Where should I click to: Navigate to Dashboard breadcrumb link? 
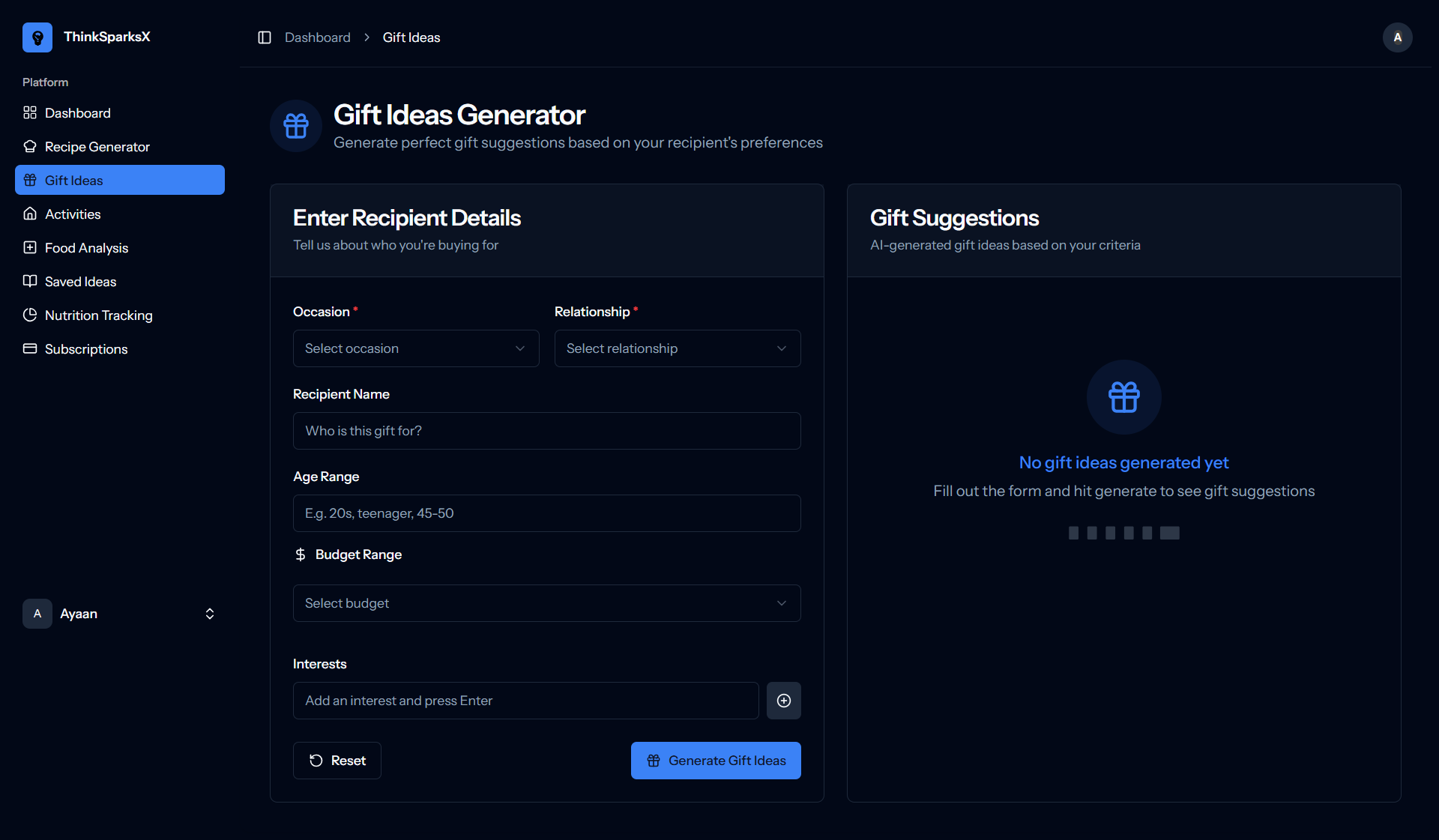(x=317, y=37)
